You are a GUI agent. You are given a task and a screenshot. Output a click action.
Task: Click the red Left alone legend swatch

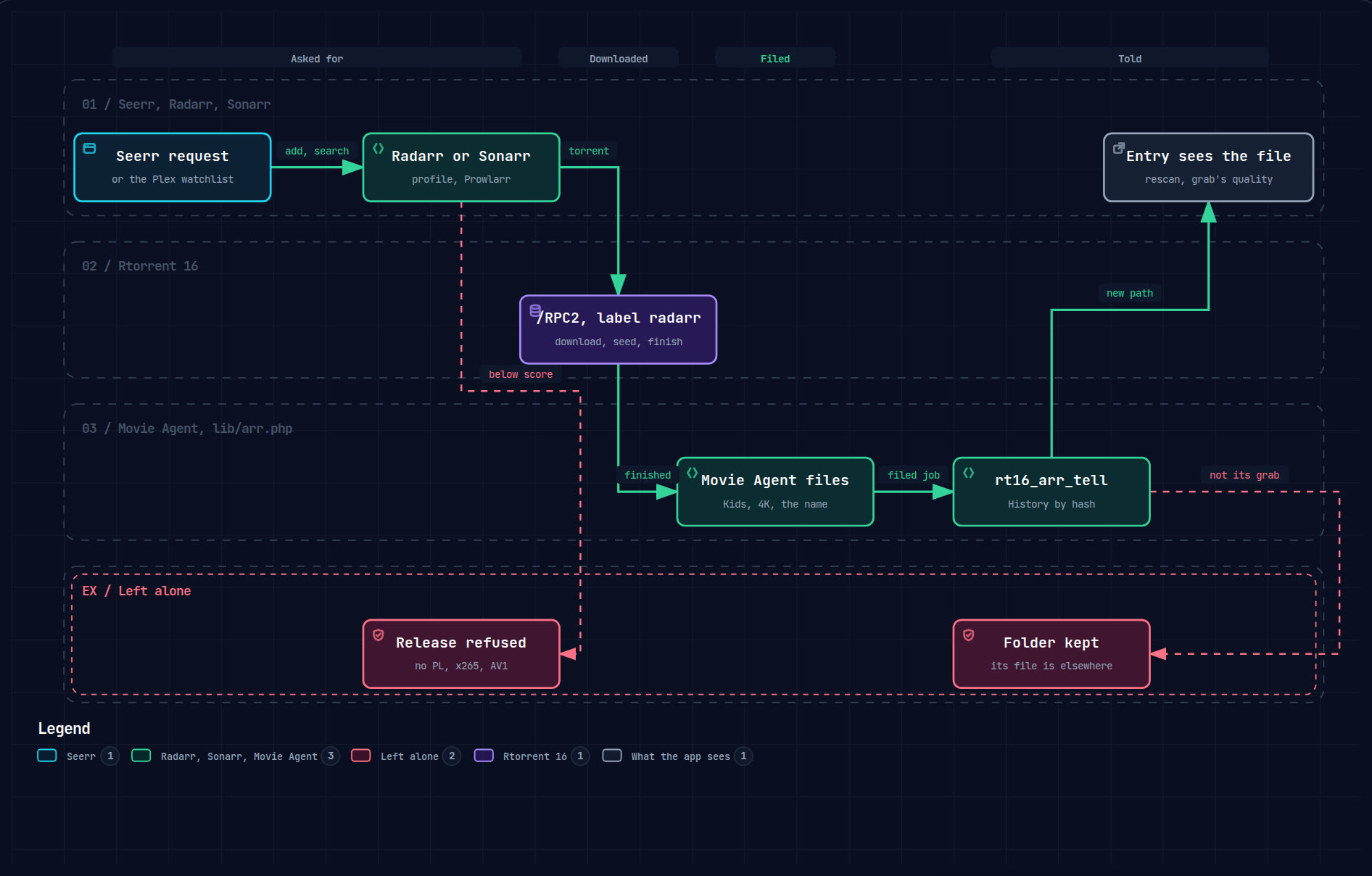pos(361,756)
